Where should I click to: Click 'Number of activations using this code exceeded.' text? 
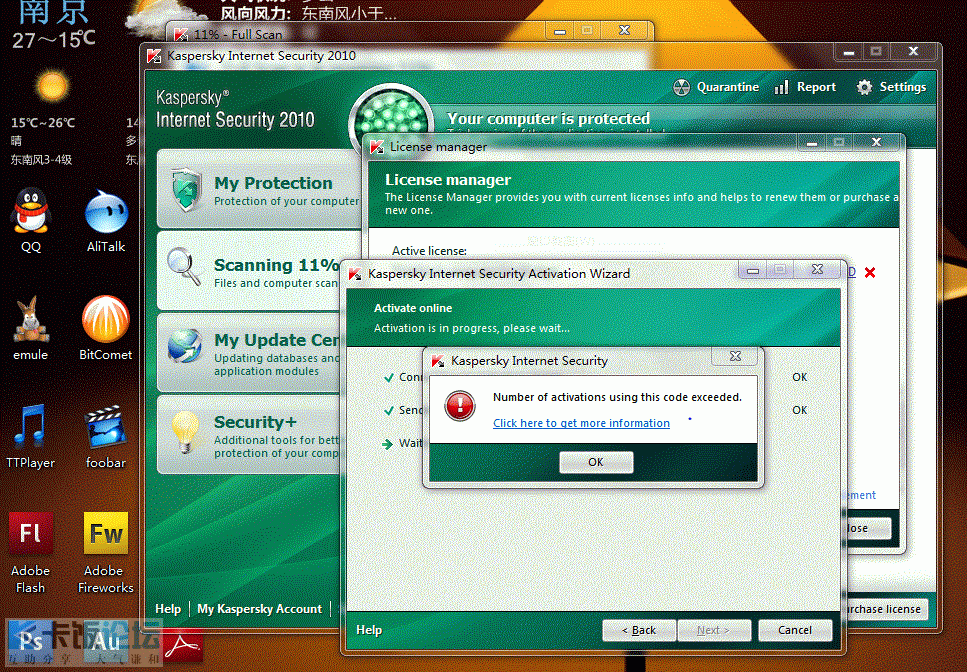(x=617, y=397)
